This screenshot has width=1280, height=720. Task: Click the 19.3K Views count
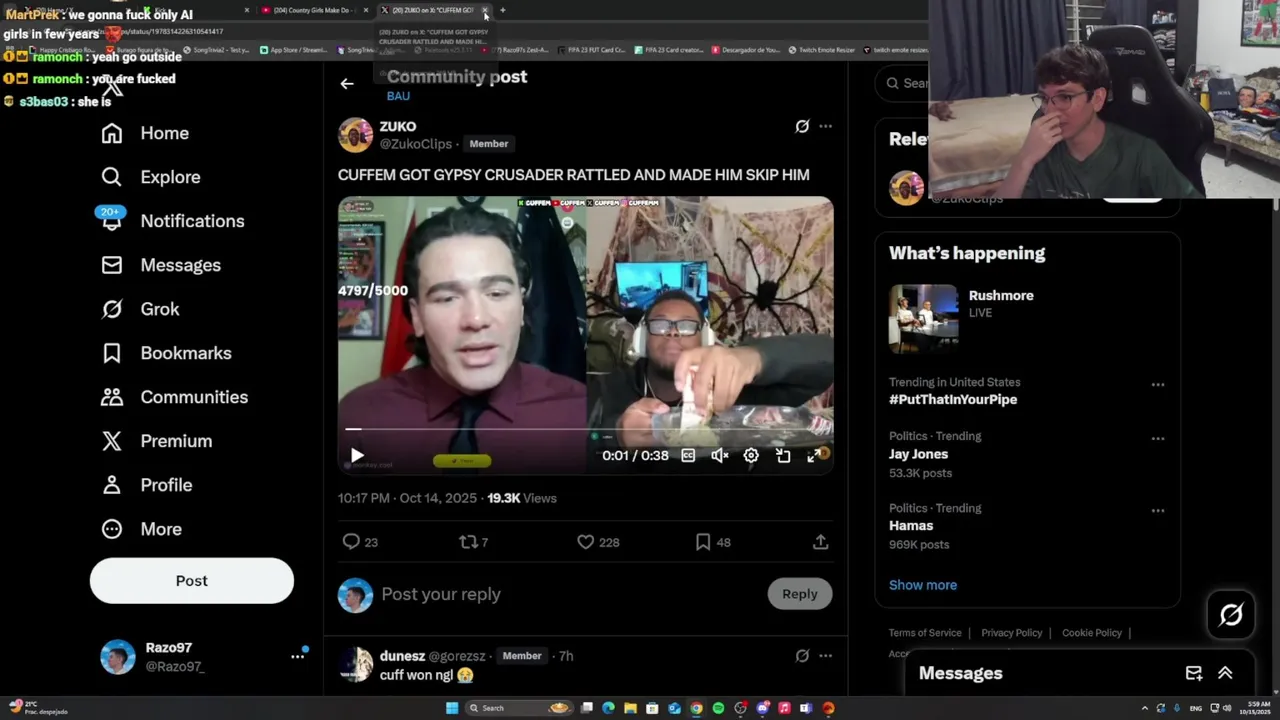coord(522,498)
